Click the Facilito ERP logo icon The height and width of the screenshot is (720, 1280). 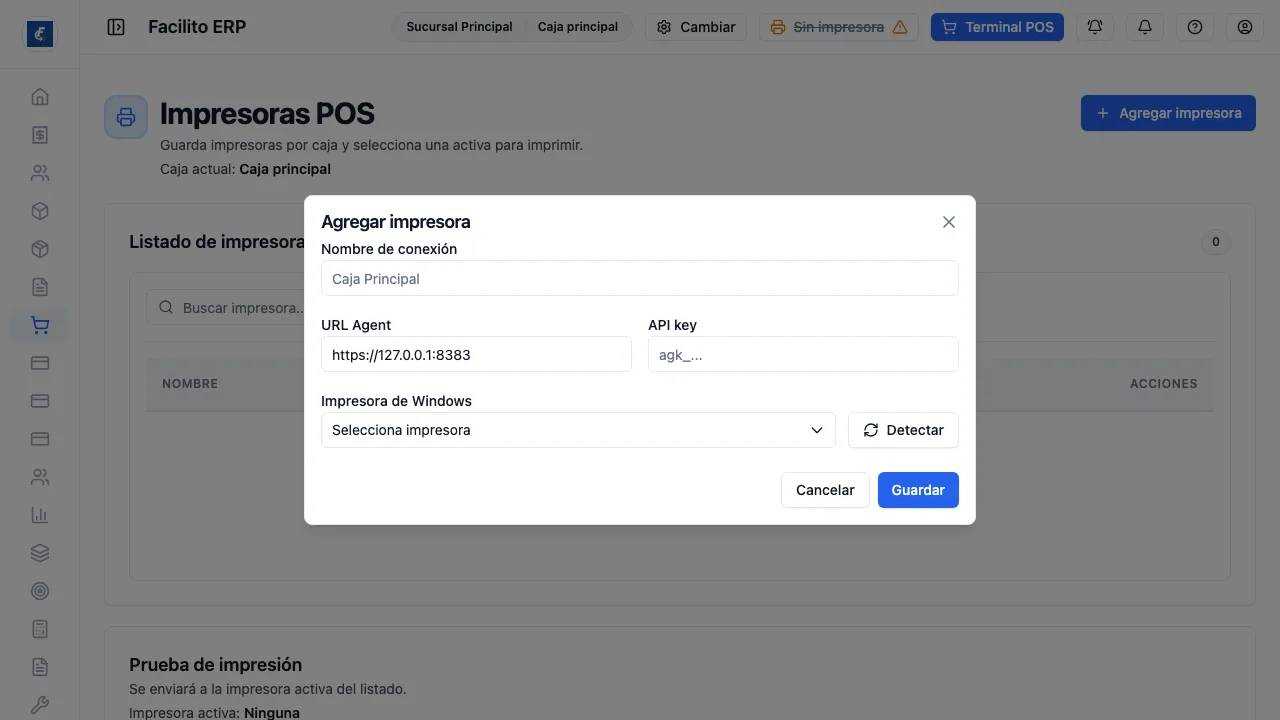pos(40,34)
